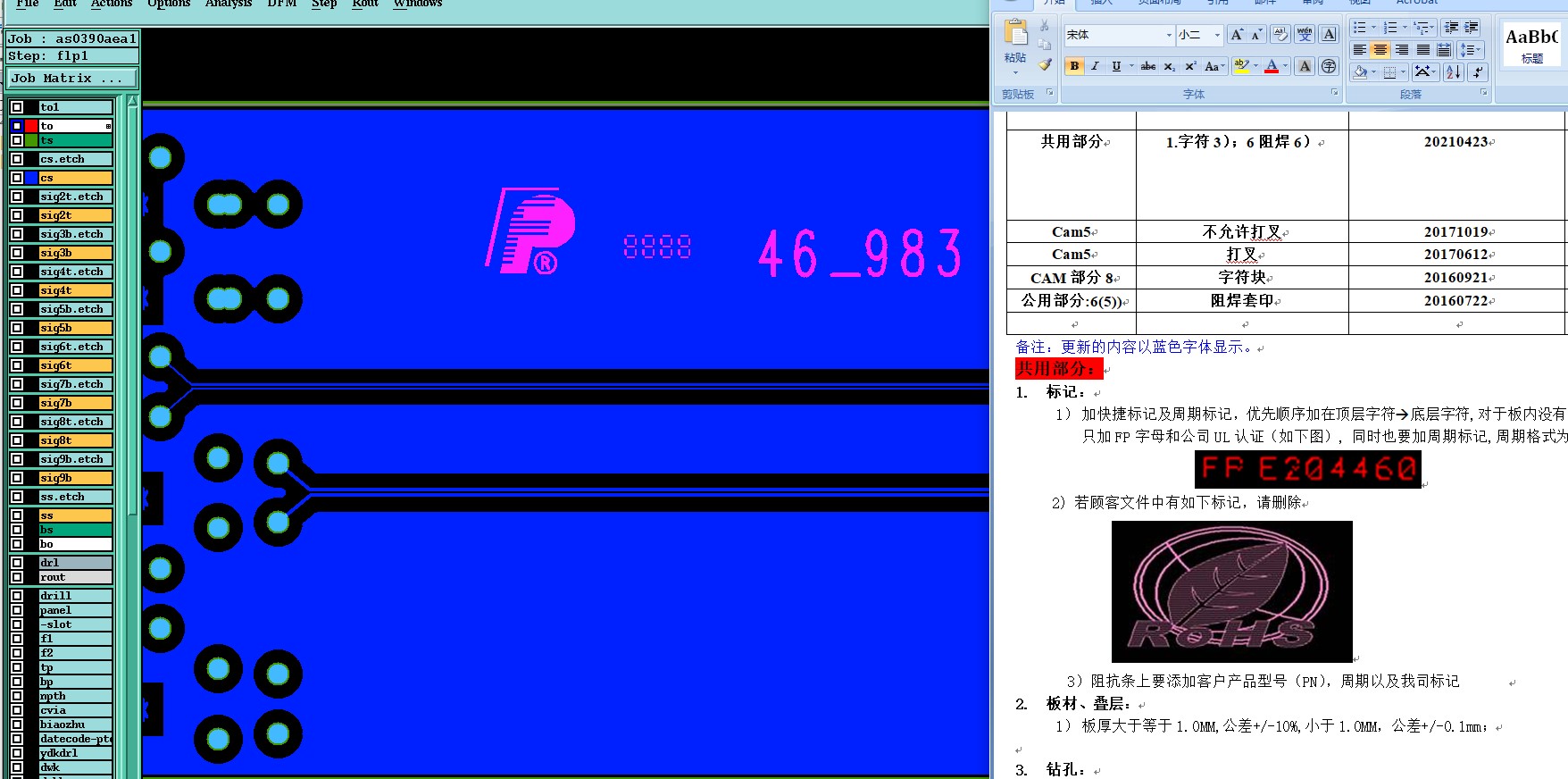Toggle the ts layer checkbox
This screenshot has width=1568, height=779.
[x=17, y=140]
